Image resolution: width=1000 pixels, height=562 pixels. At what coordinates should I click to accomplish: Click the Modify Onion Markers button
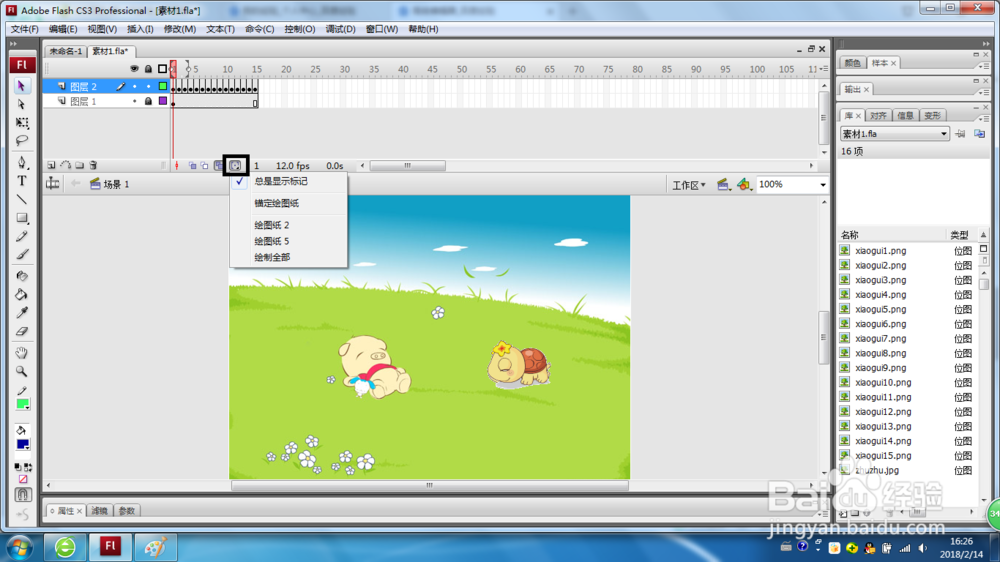point(235,165)
